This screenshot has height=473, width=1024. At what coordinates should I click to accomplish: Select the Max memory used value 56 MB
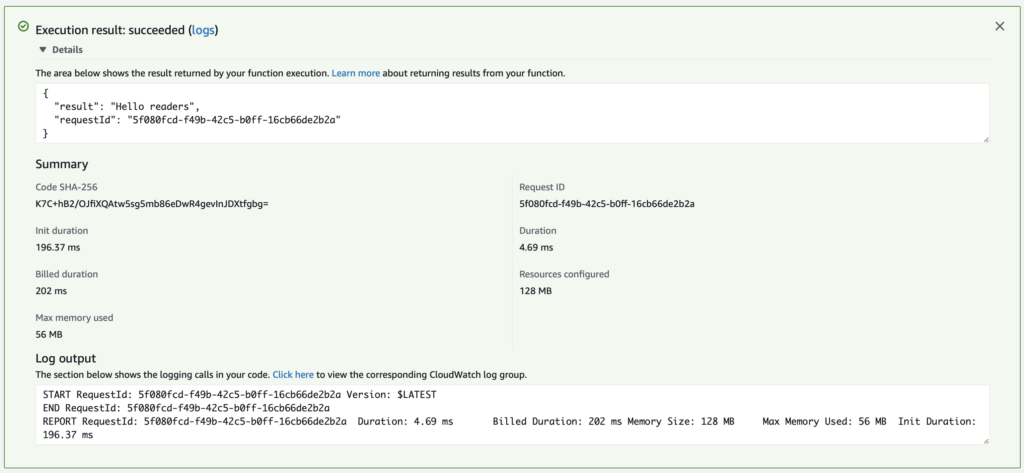pyautogui.click(x=49, y=334)
